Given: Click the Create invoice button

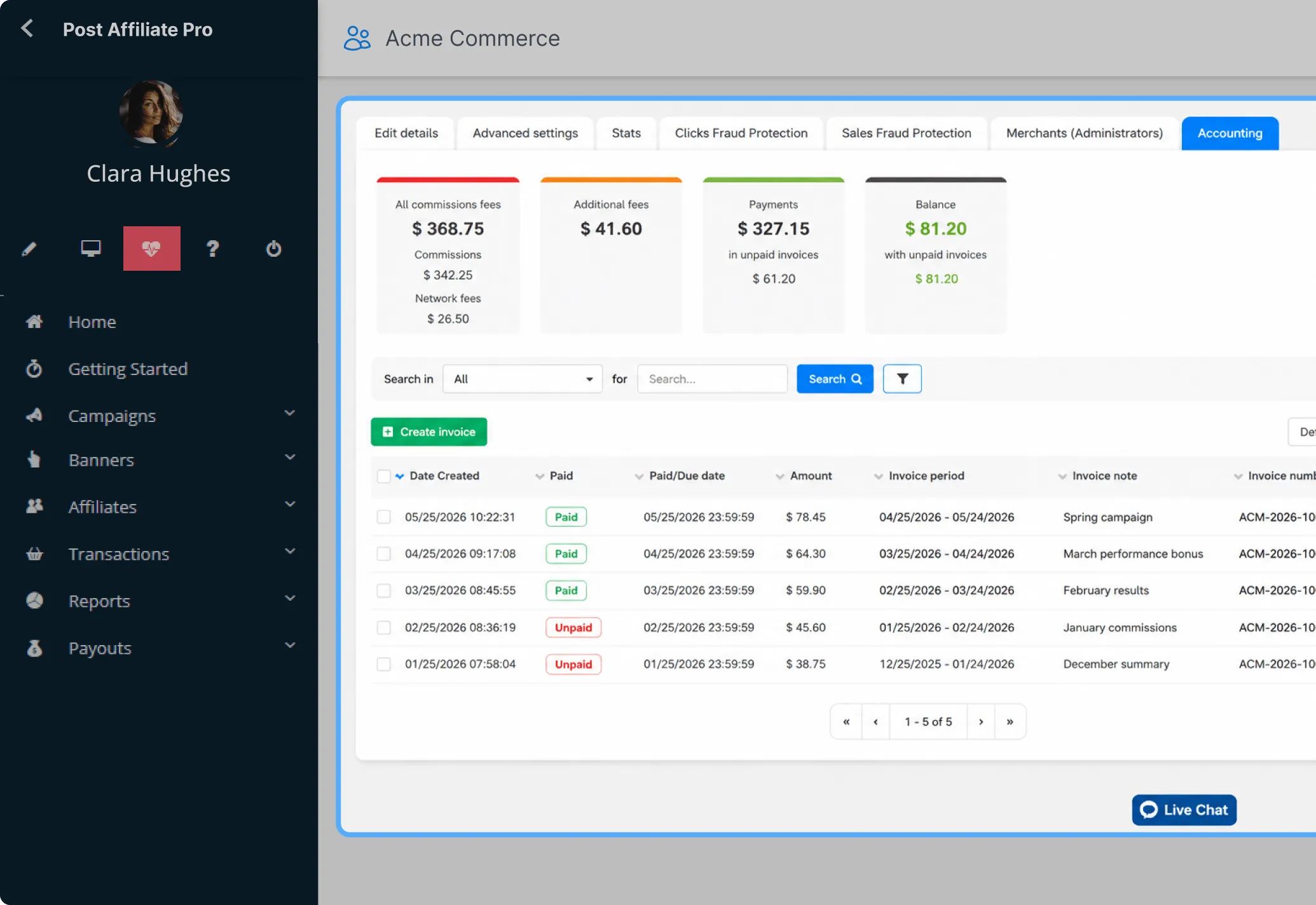Looking at the screenshot, I should (429, 432).
